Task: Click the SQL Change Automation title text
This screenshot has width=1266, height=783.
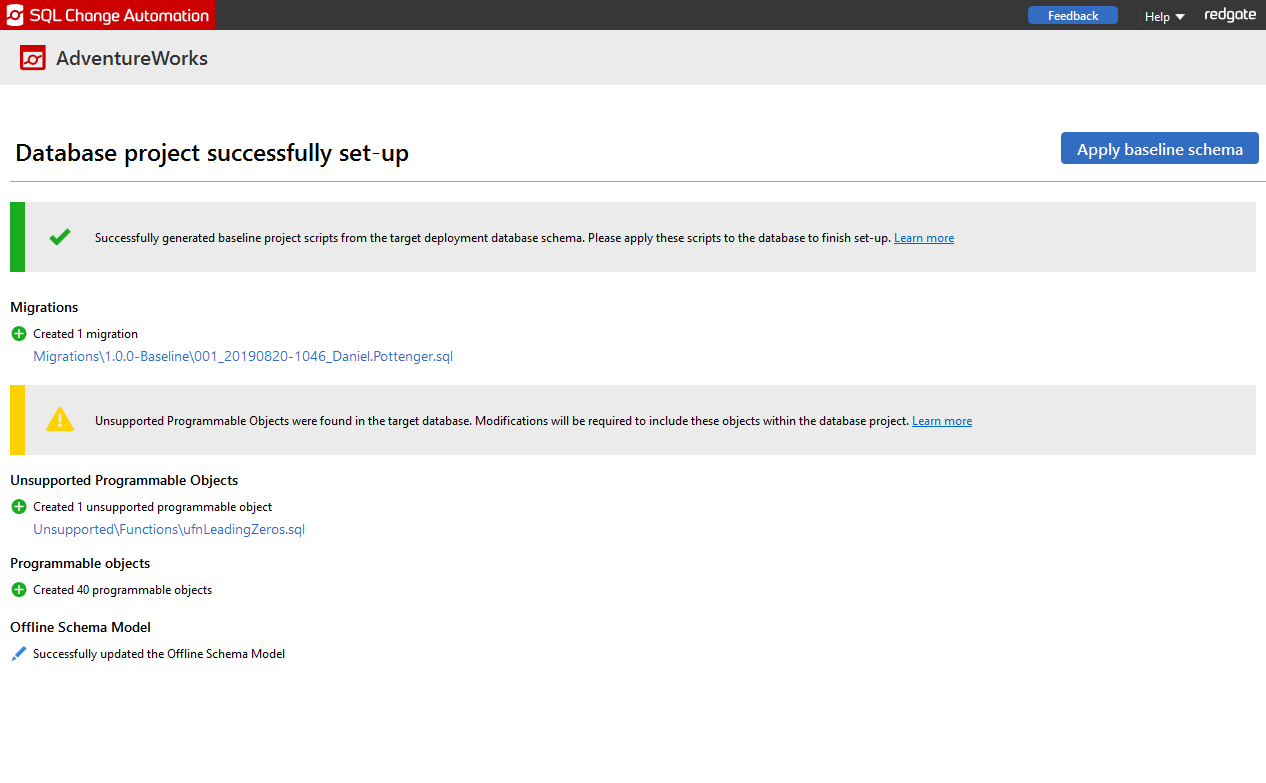Action: click(119, 15)
